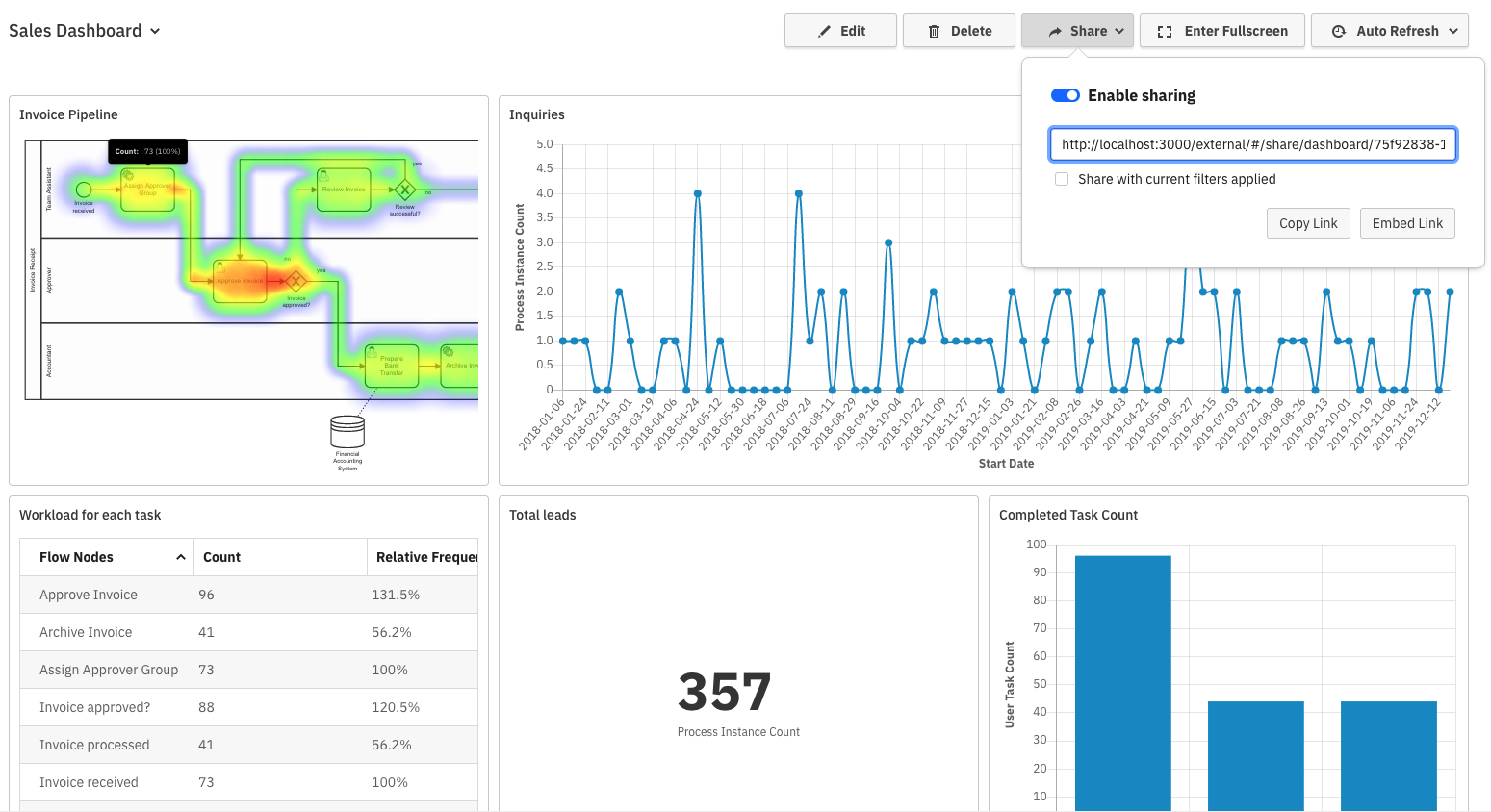
Task: Click the share URL text field
Action: pyautogui.click(x=1252, y=144)
